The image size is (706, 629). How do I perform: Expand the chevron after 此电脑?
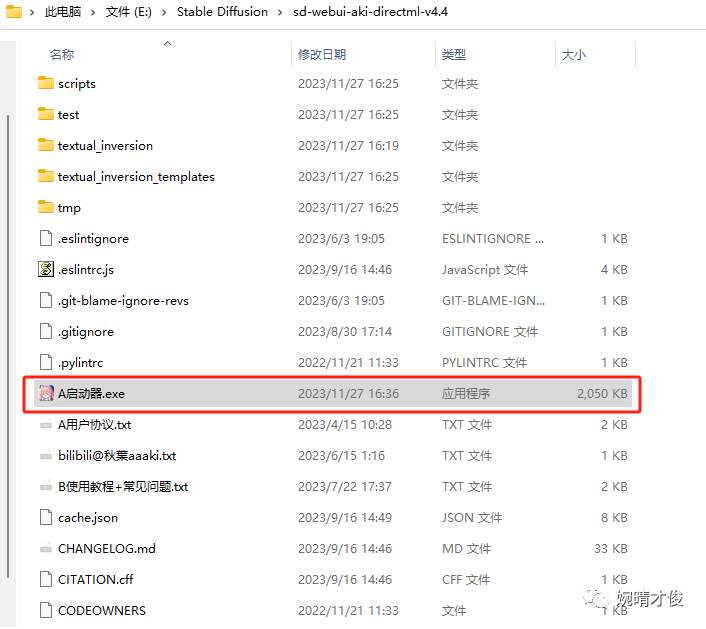click(93, 12)
